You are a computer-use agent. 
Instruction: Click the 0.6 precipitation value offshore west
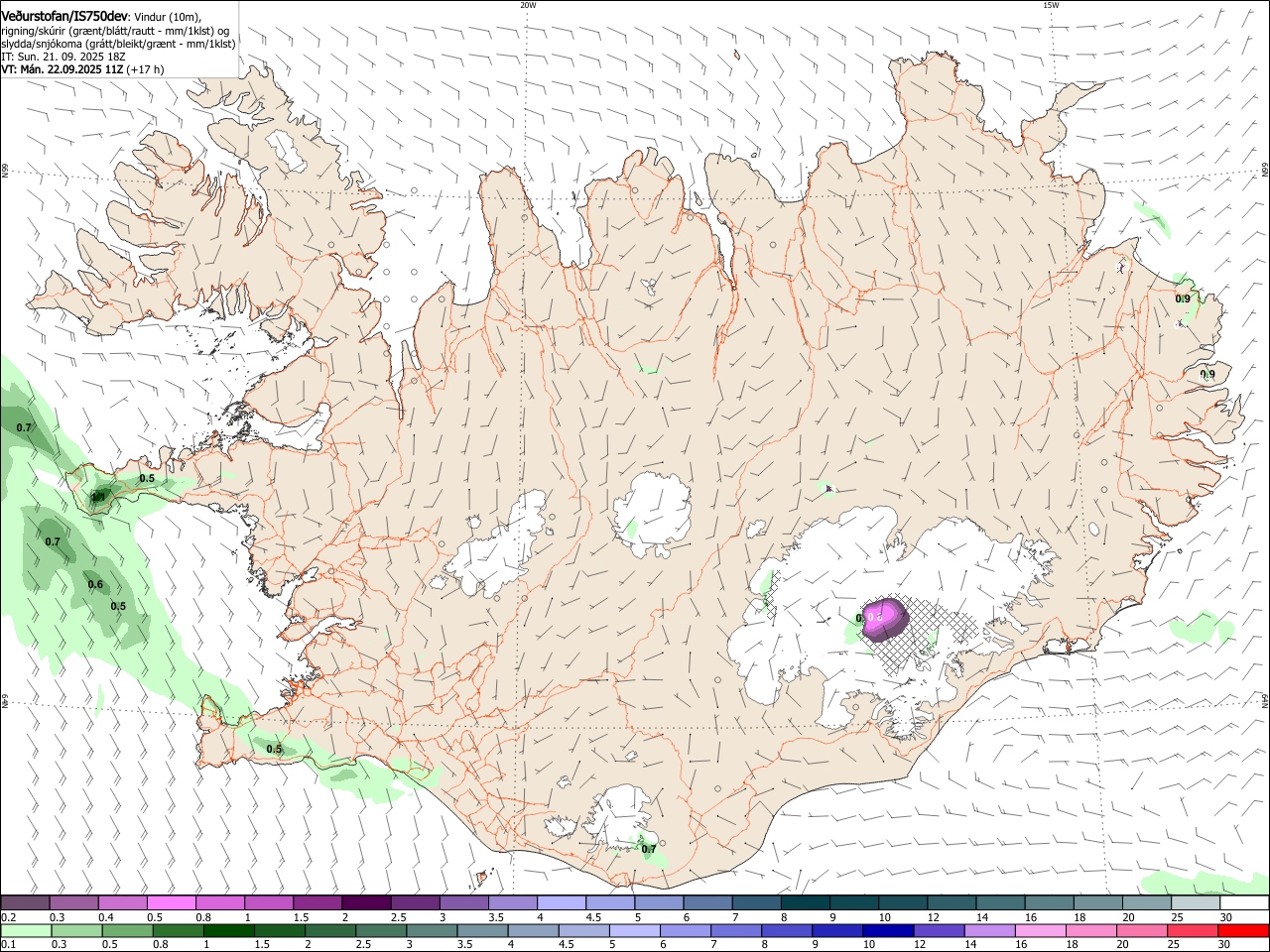95,584
